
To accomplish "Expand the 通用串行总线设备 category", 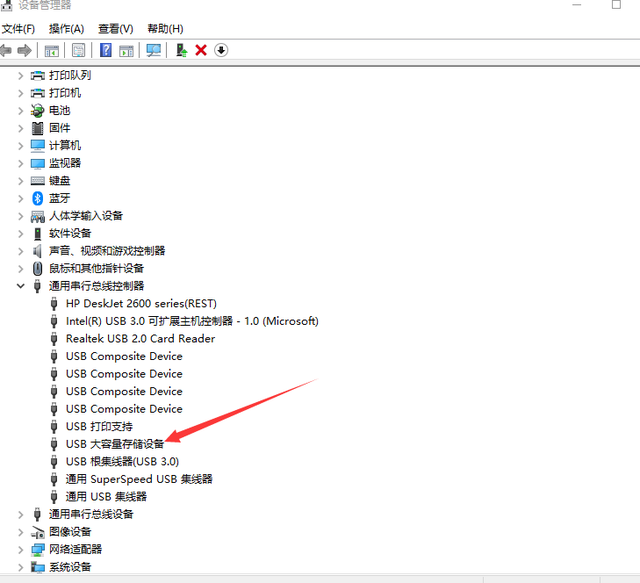I will click(20, 515).
